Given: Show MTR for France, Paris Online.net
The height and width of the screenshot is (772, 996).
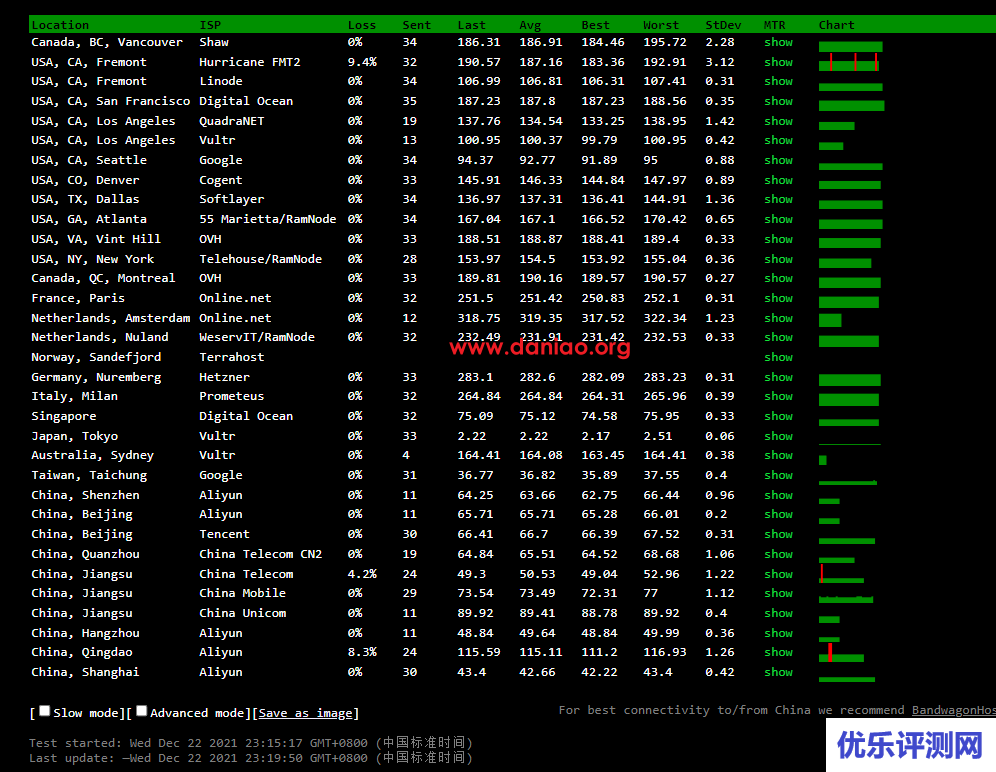Looking at the screenshot, I should pos(778,298).
